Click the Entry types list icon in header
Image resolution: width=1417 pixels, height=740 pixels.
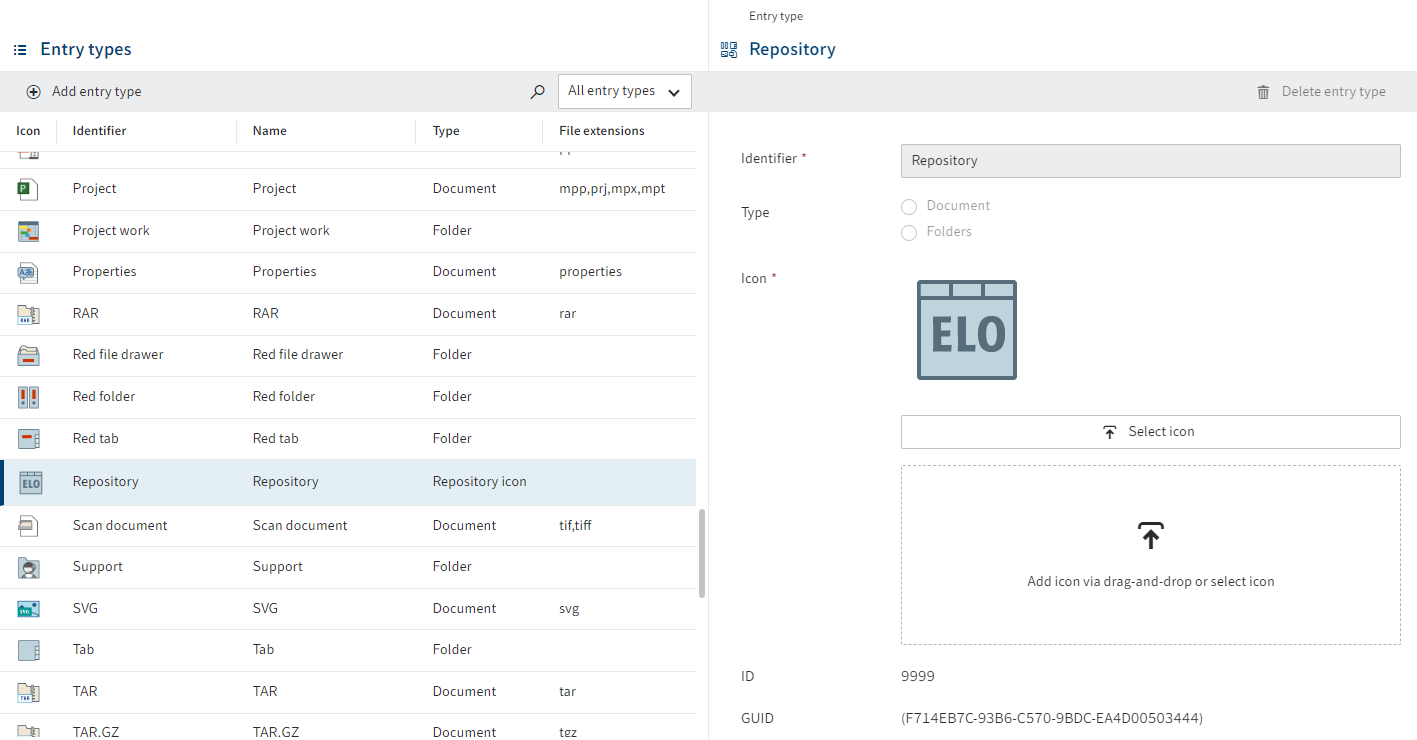point(20,49)
